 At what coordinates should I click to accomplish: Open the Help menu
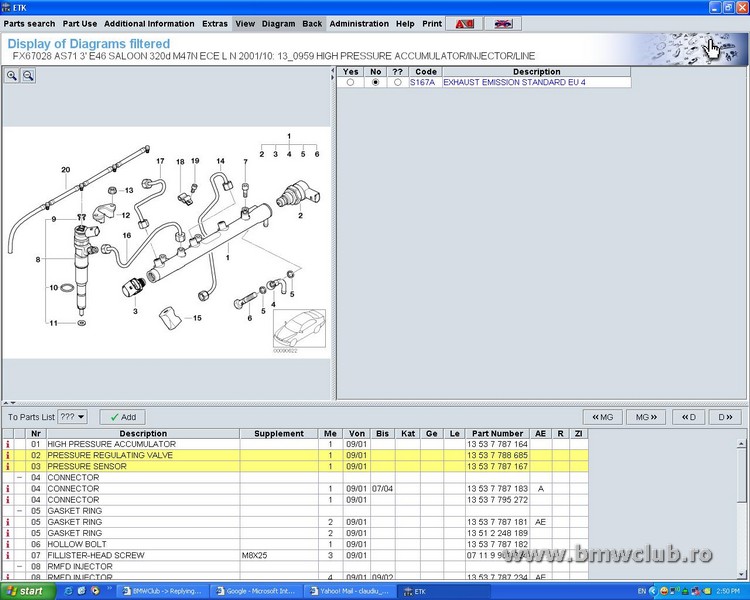(405, 23)
